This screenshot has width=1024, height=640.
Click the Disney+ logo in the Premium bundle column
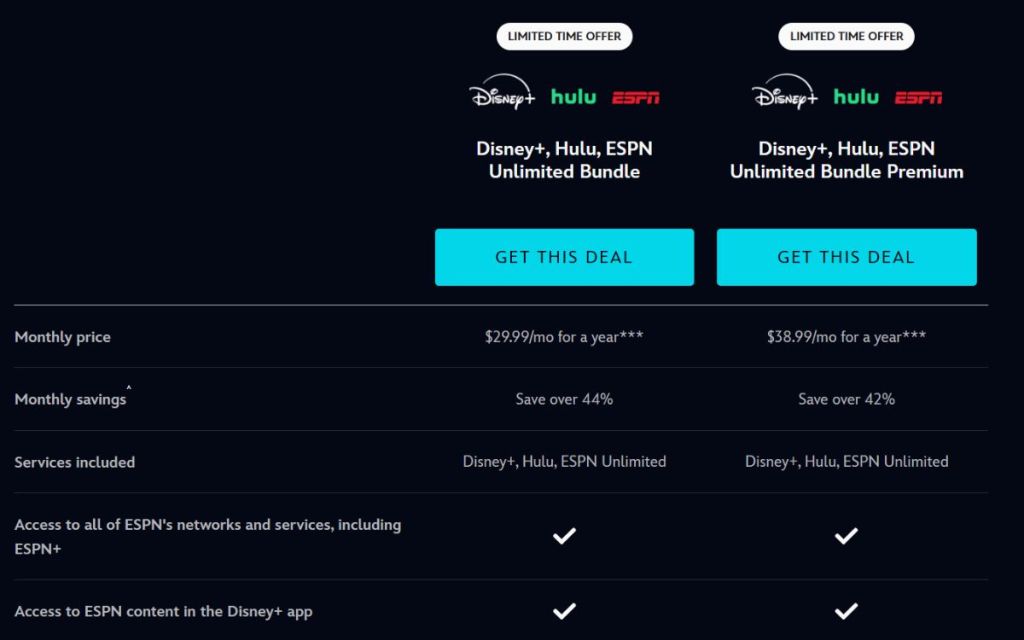(784, 95)
